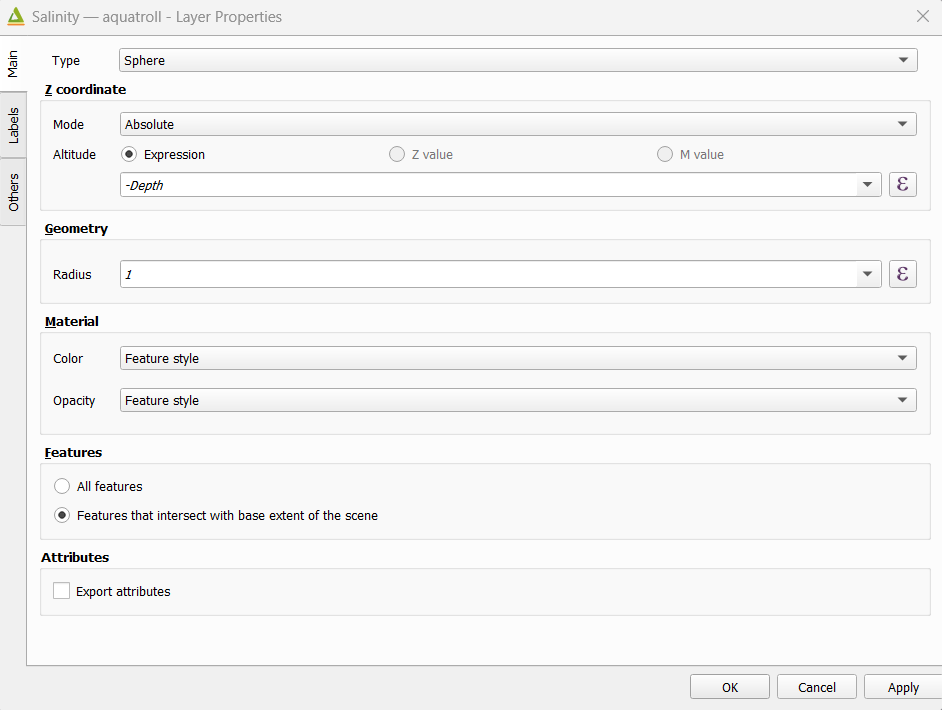Open the Type dropdown showing Sphere
Image resolution: width=942 pixels, height=710 pixels.
point(518,60)
